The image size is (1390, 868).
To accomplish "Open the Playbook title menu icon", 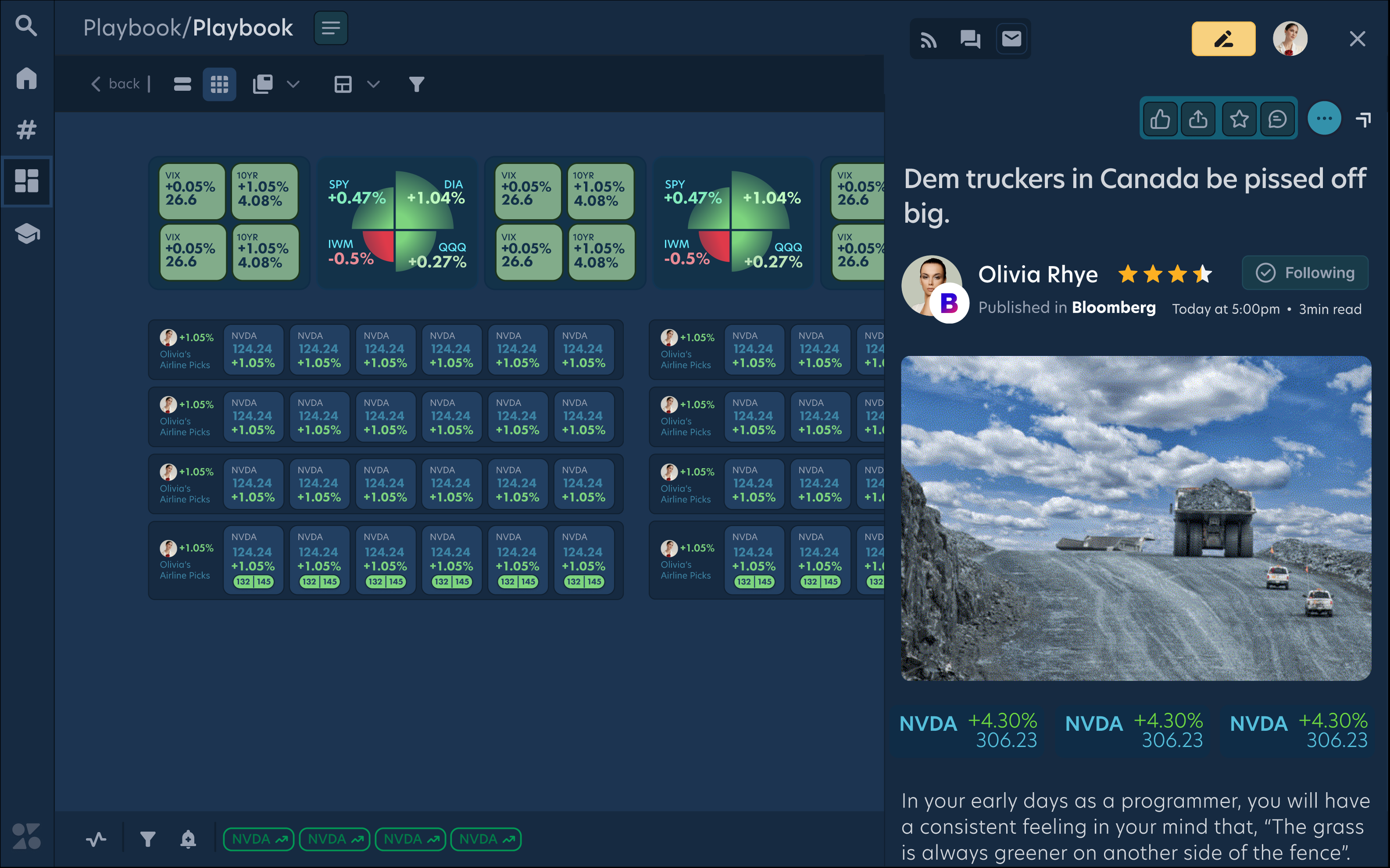I will tap(331, 28).
